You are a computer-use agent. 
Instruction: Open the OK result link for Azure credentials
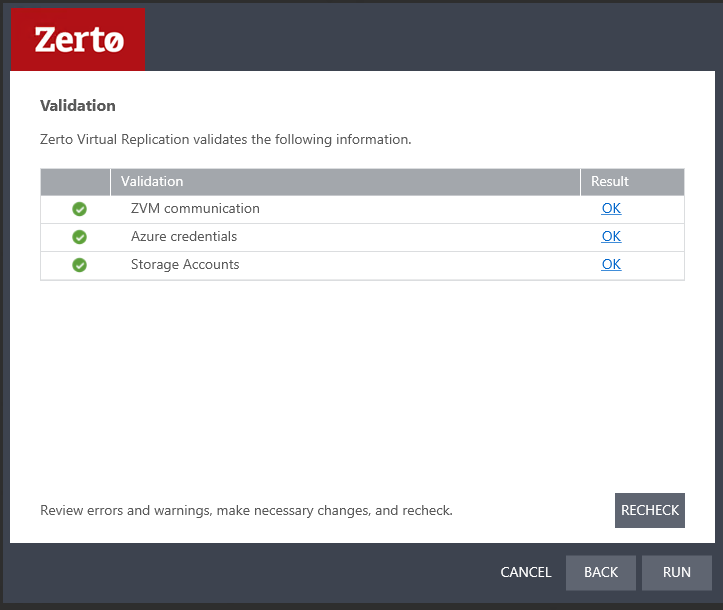611,237
